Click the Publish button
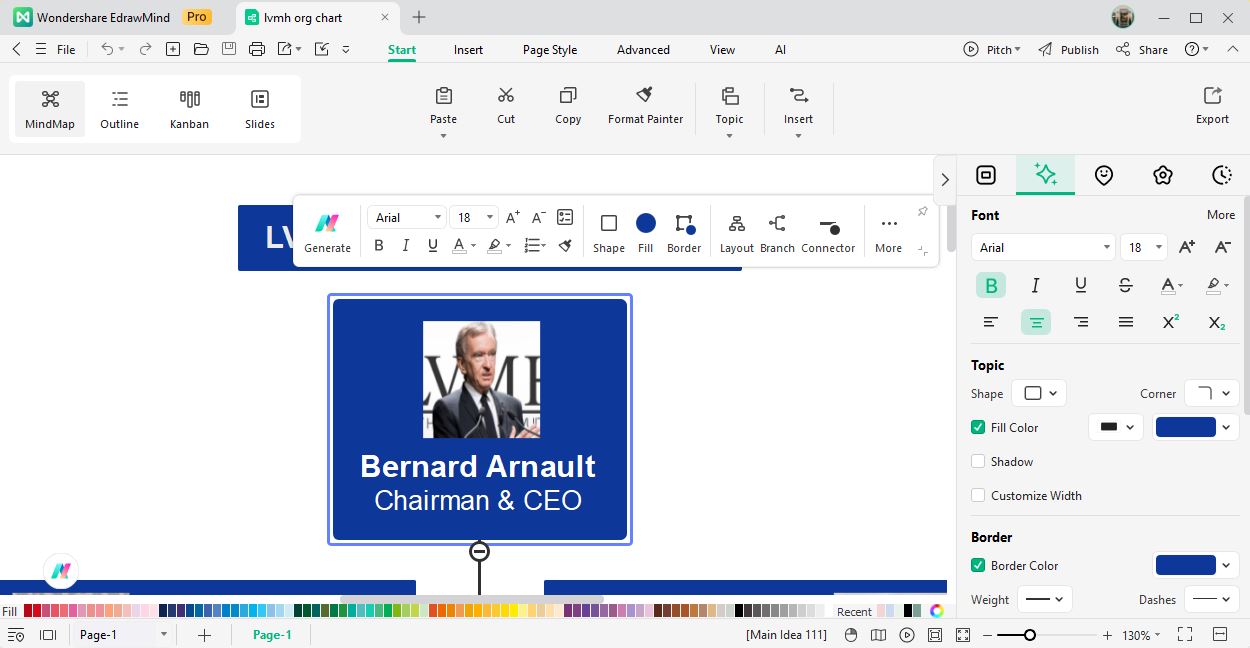This screenshot has width=1250, height=648. (x=1068, y=49)
